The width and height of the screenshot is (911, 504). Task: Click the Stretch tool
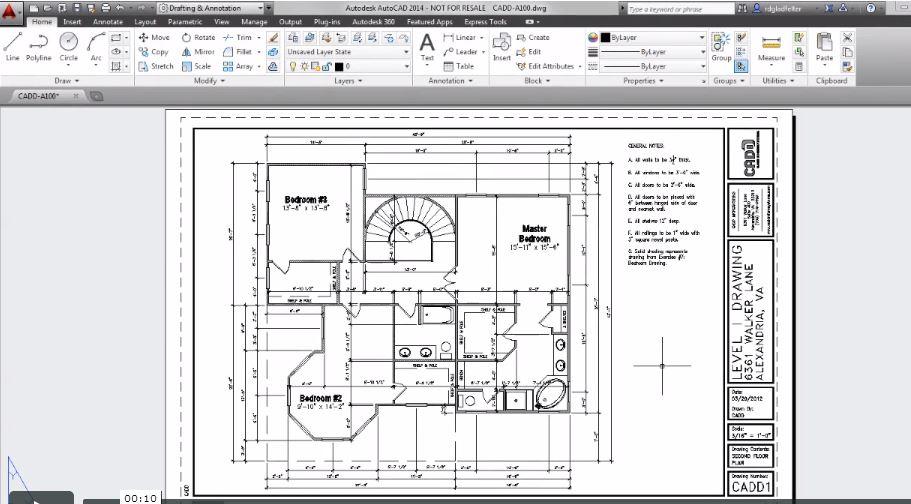click(156, 66)
